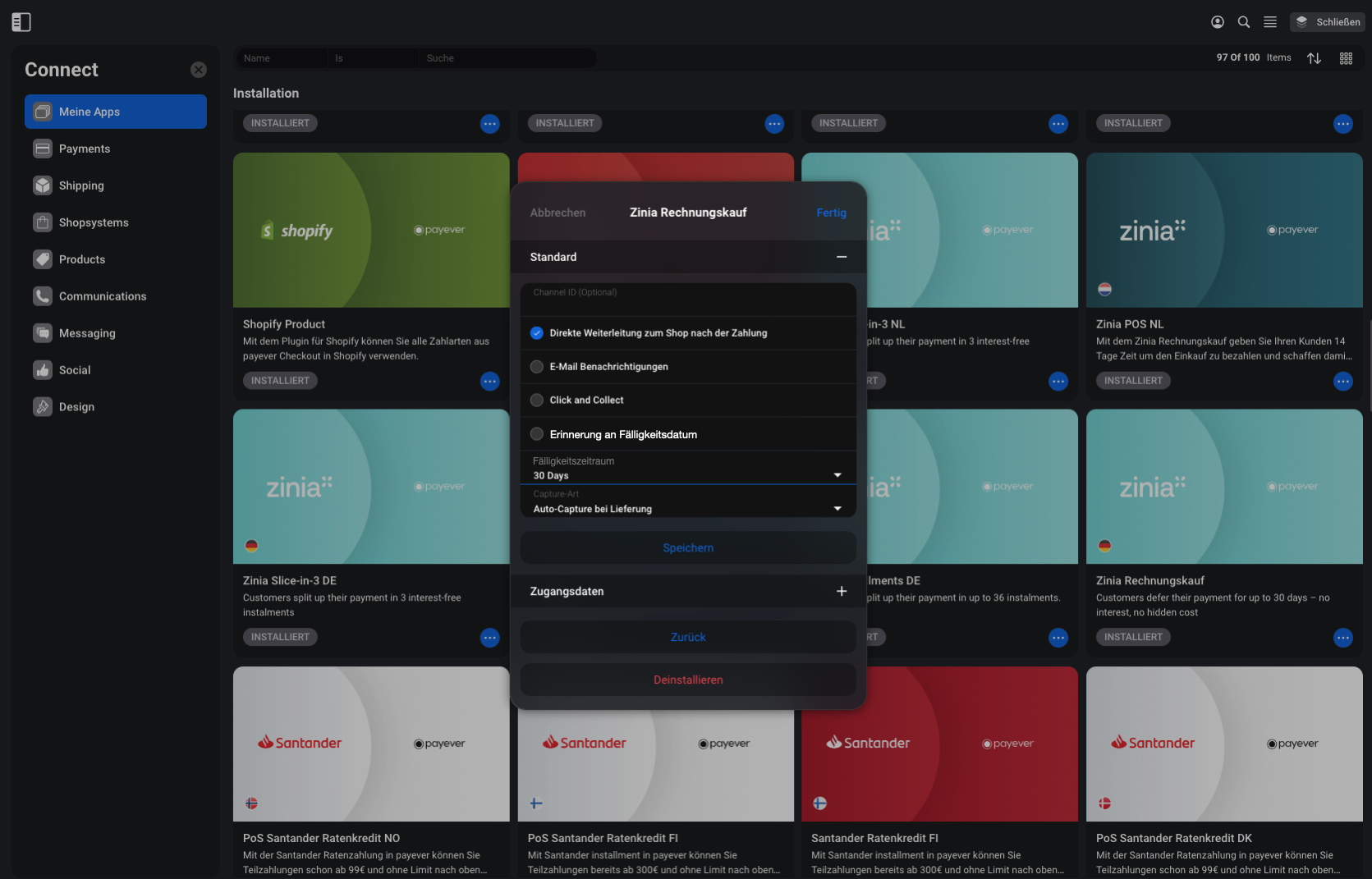The width and height of the screenshot is (1372, 879).
Task: Close the Connect sidebar with the X icon
Action: [x=199, y=70]
